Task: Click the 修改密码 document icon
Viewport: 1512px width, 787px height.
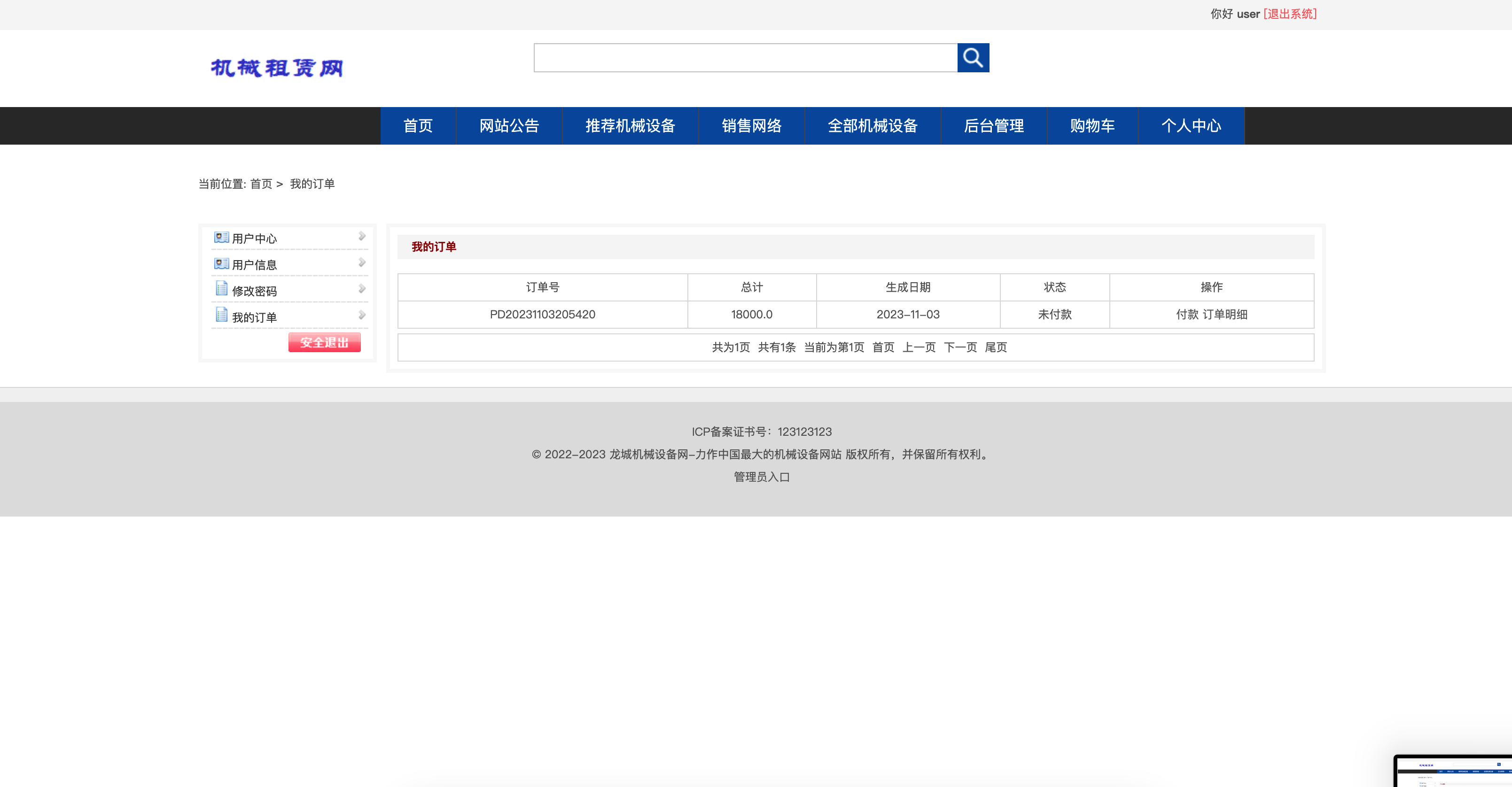Action: click(x=221, y=288)
